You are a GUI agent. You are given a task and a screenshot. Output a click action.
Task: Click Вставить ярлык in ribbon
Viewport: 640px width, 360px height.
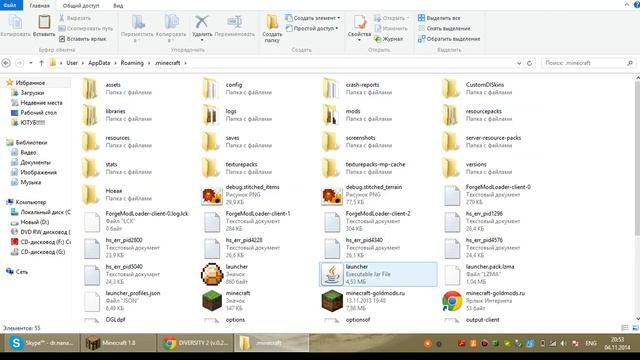coord(82,39)
